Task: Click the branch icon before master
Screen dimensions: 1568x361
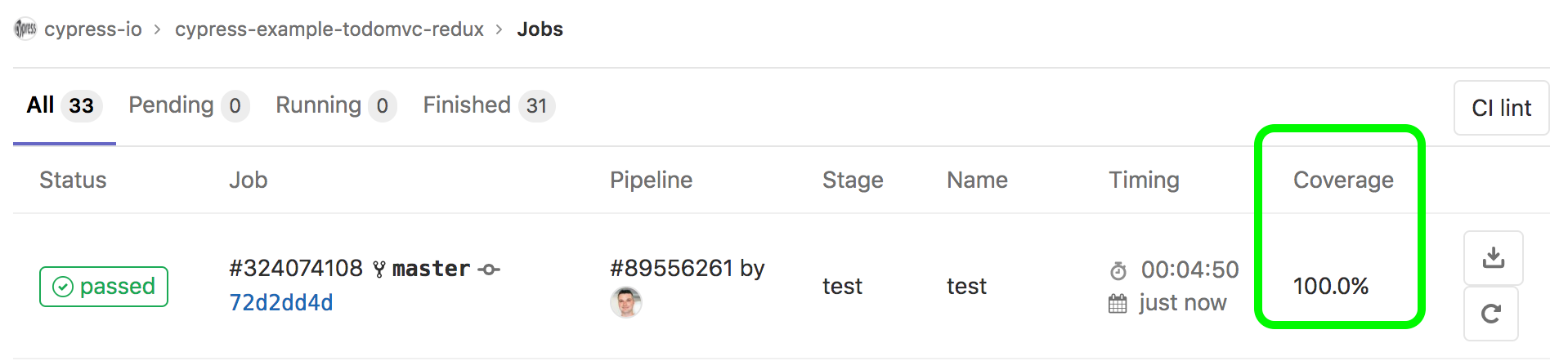Action: 379,269
